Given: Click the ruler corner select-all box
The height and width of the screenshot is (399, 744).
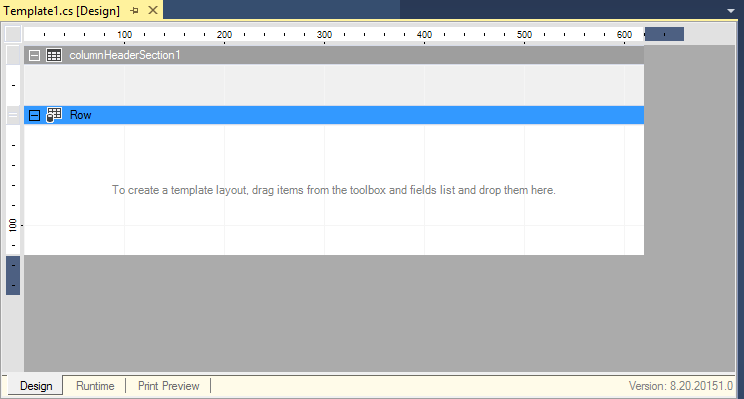Looking at the screenshot, I should 13,34.
